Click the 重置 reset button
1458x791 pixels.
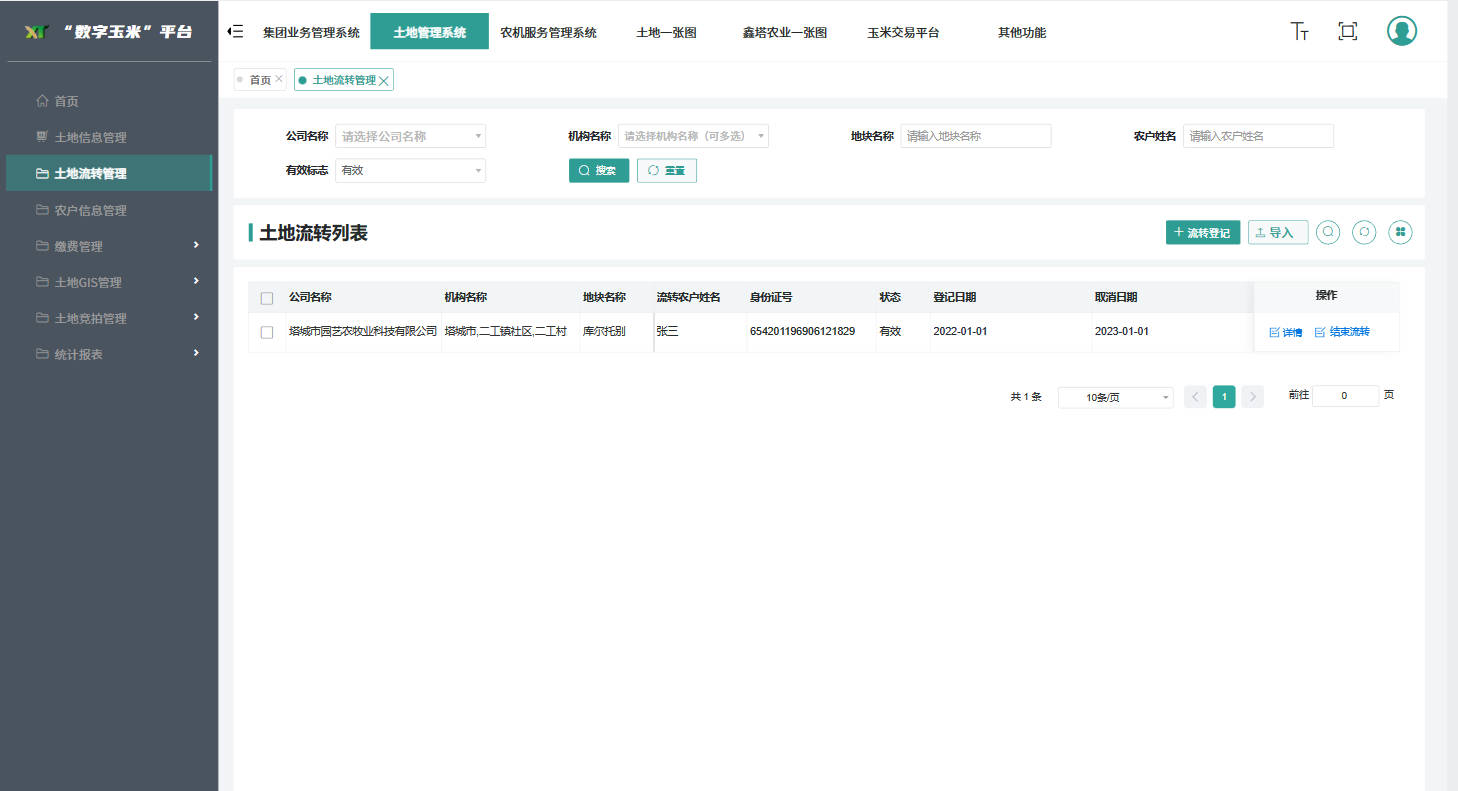pos(667,170)
